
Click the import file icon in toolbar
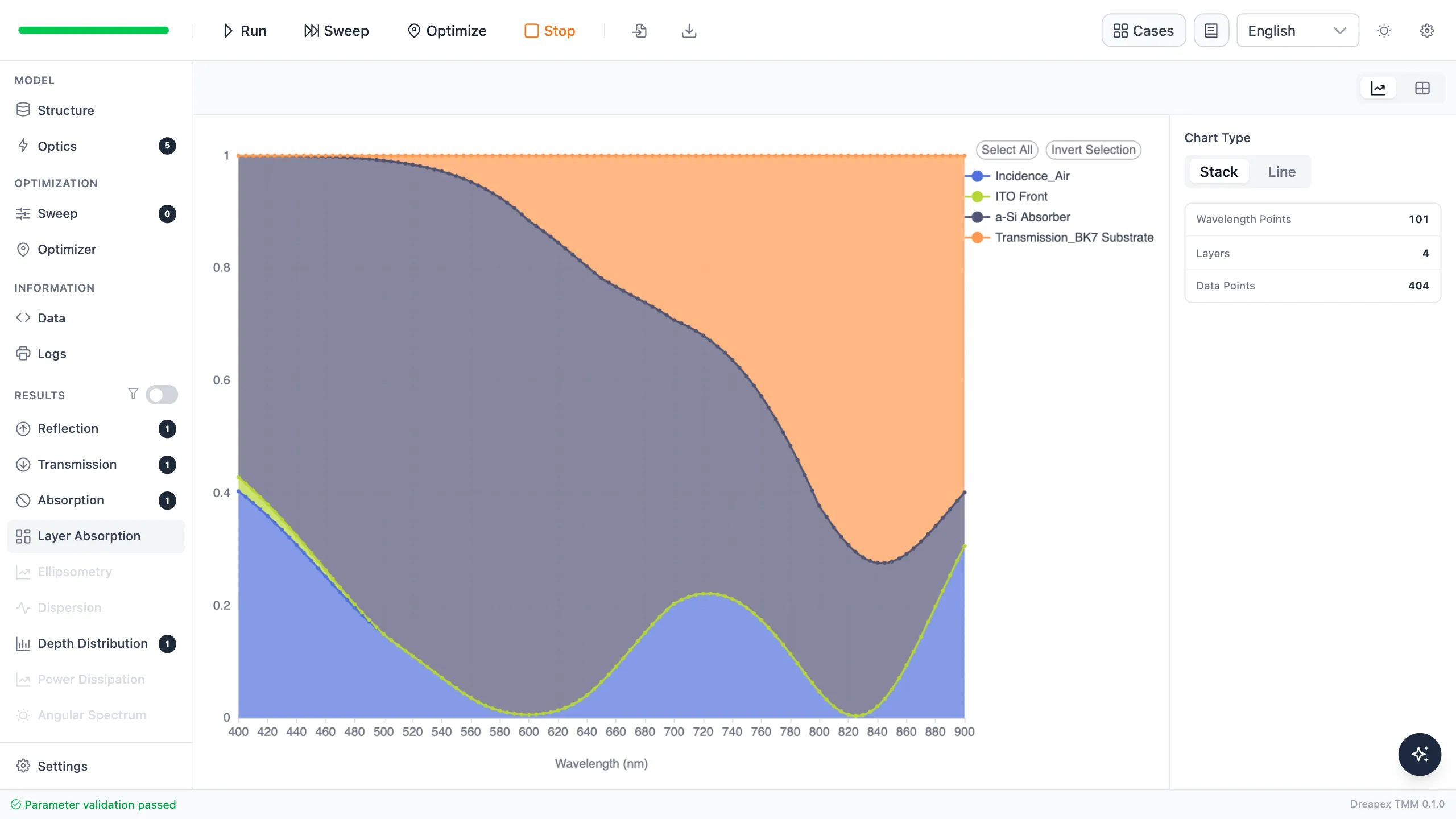point(640,31)
